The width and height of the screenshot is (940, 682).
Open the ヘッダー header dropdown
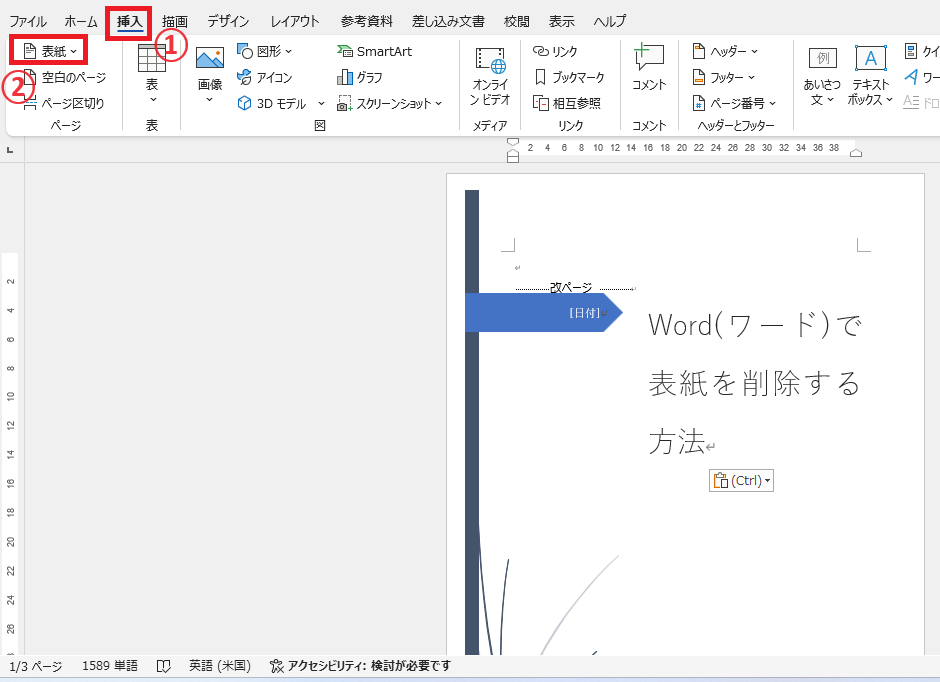(x=725, y=52)
